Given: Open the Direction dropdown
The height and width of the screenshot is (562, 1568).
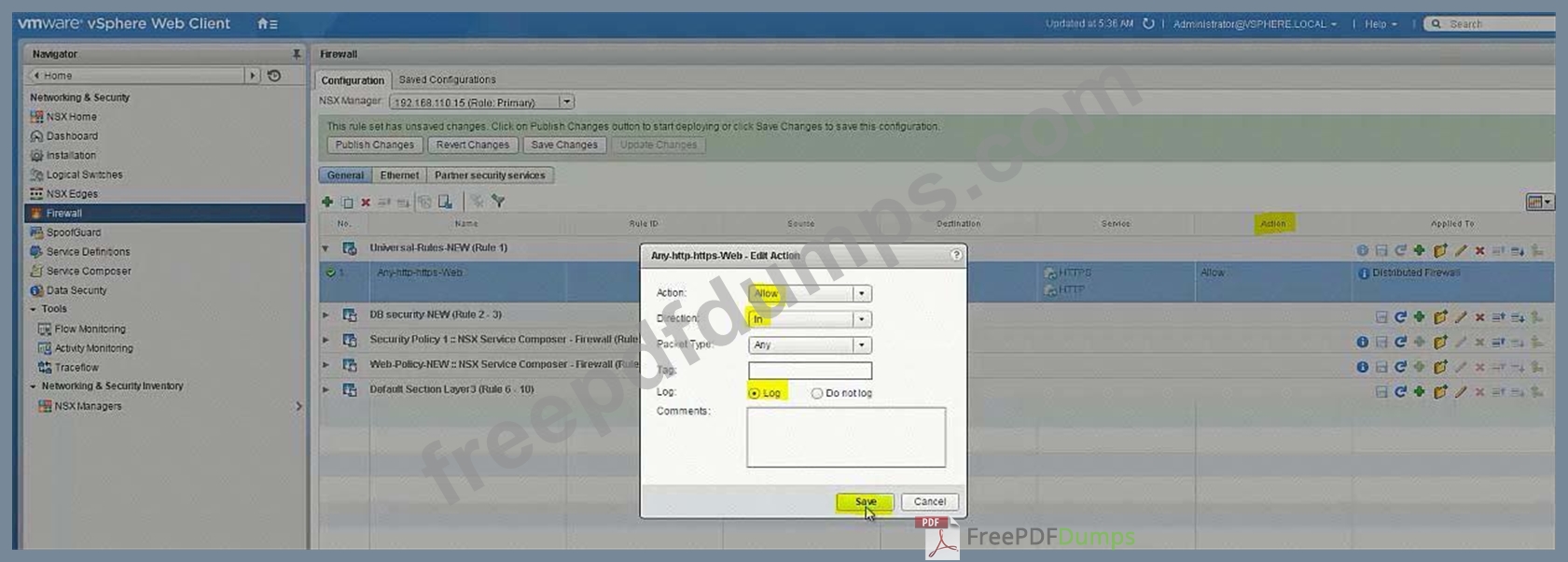Looking at the screenshot, I should click(x=862, y=319).
